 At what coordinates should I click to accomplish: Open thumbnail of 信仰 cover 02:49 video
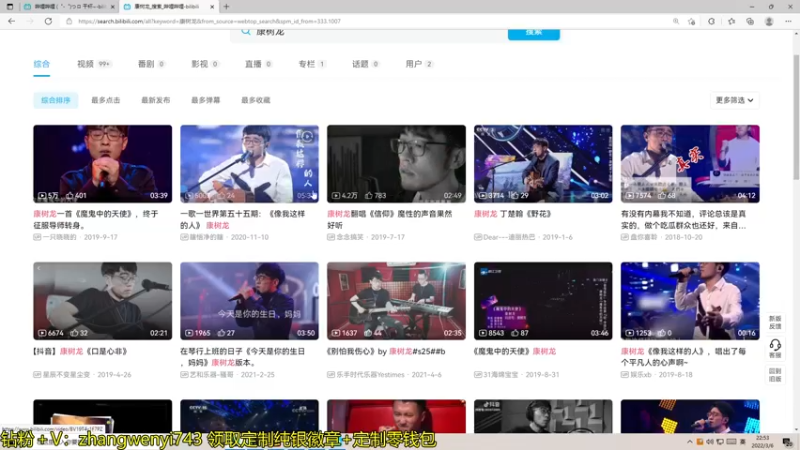tap(396, 164)
